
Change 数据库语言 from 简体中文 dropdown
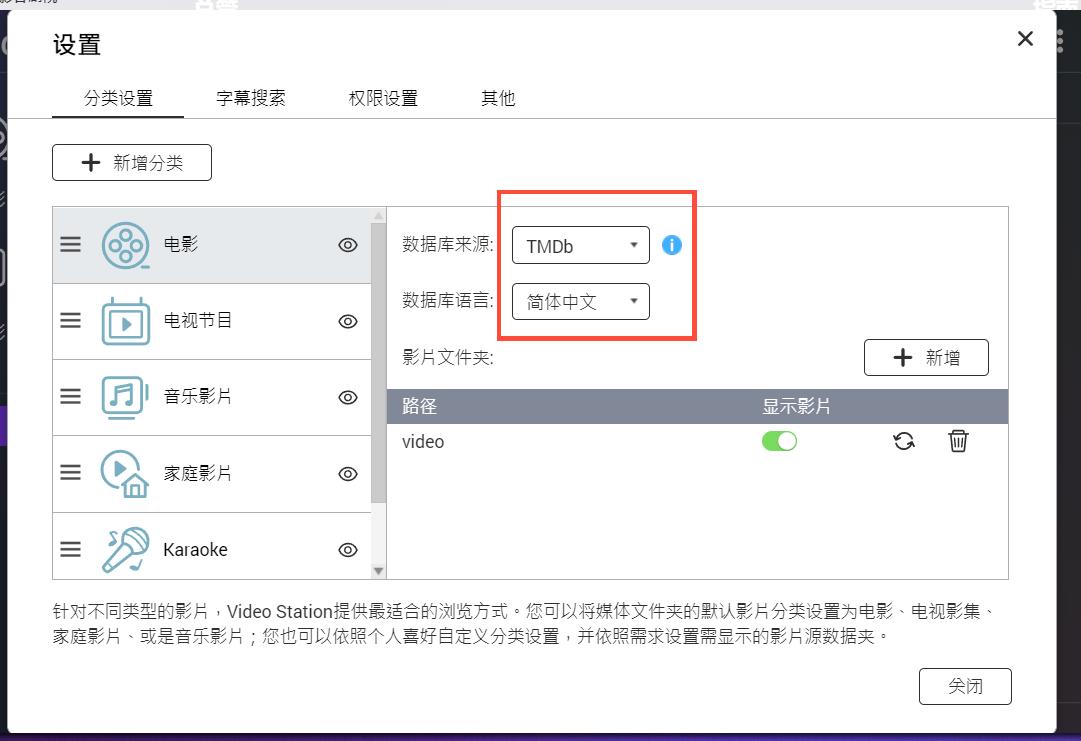pos(580,301)
